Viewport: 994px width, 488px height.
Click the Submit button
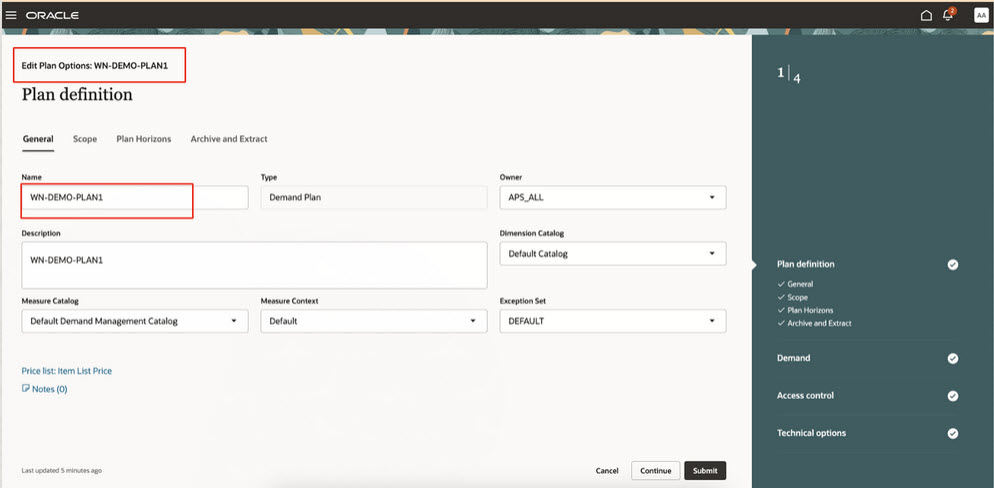click(x=705, y=471)
